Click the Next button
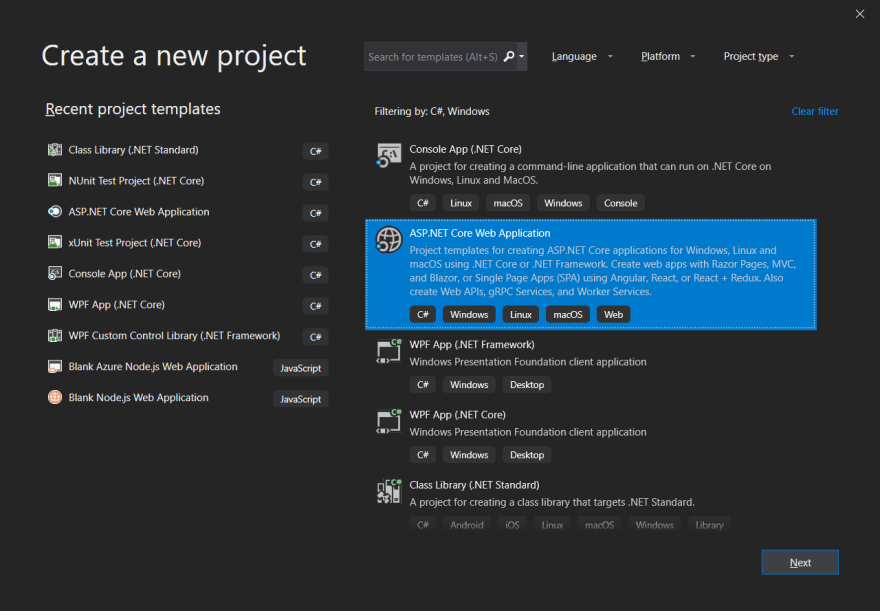 click(800, 562)
